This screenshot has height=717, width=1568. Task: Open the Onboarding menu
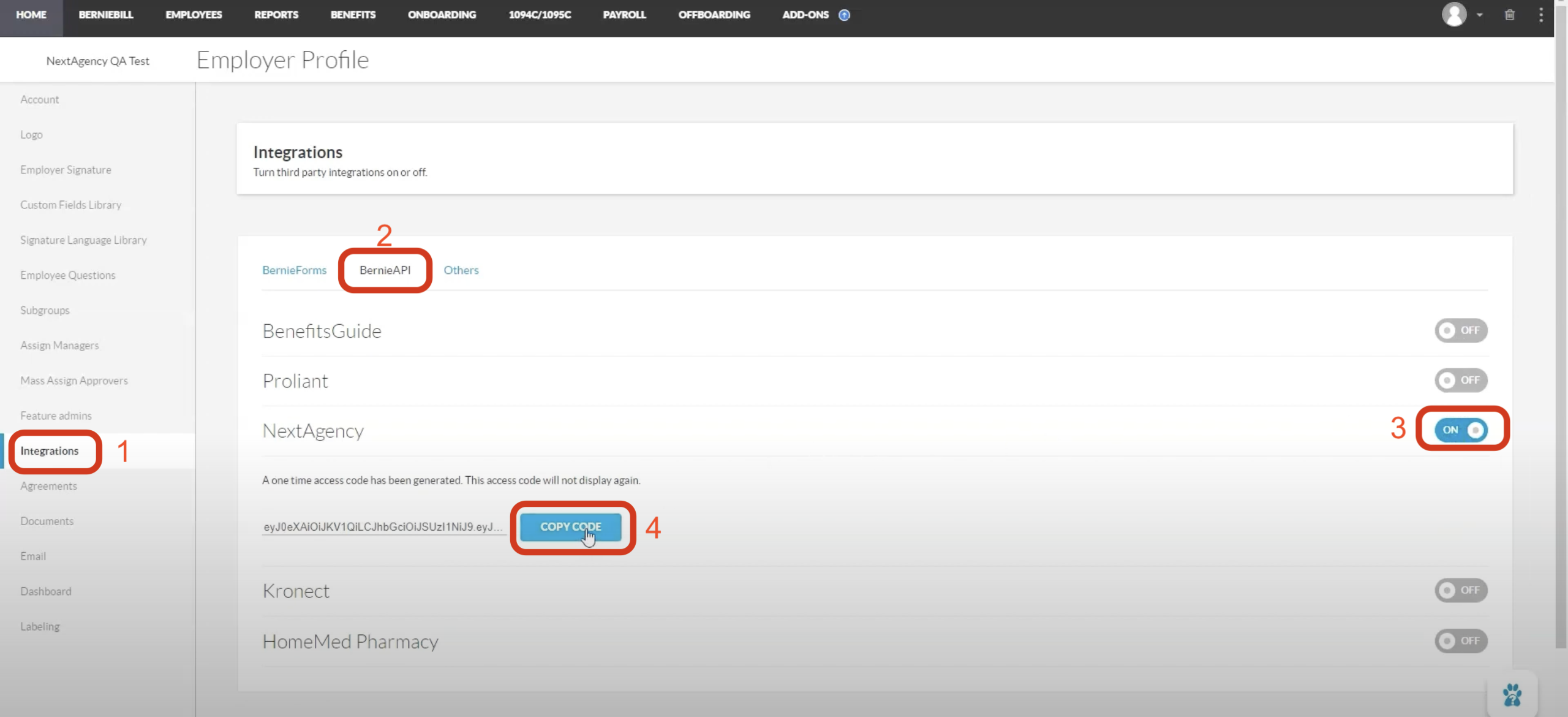(x=442, y=15)
